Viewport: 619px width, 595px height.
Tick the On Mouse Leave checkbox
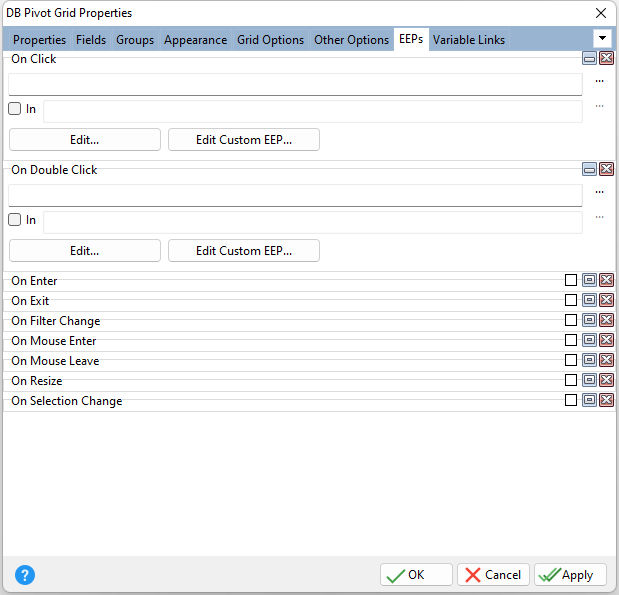click(x=571, y=360)
